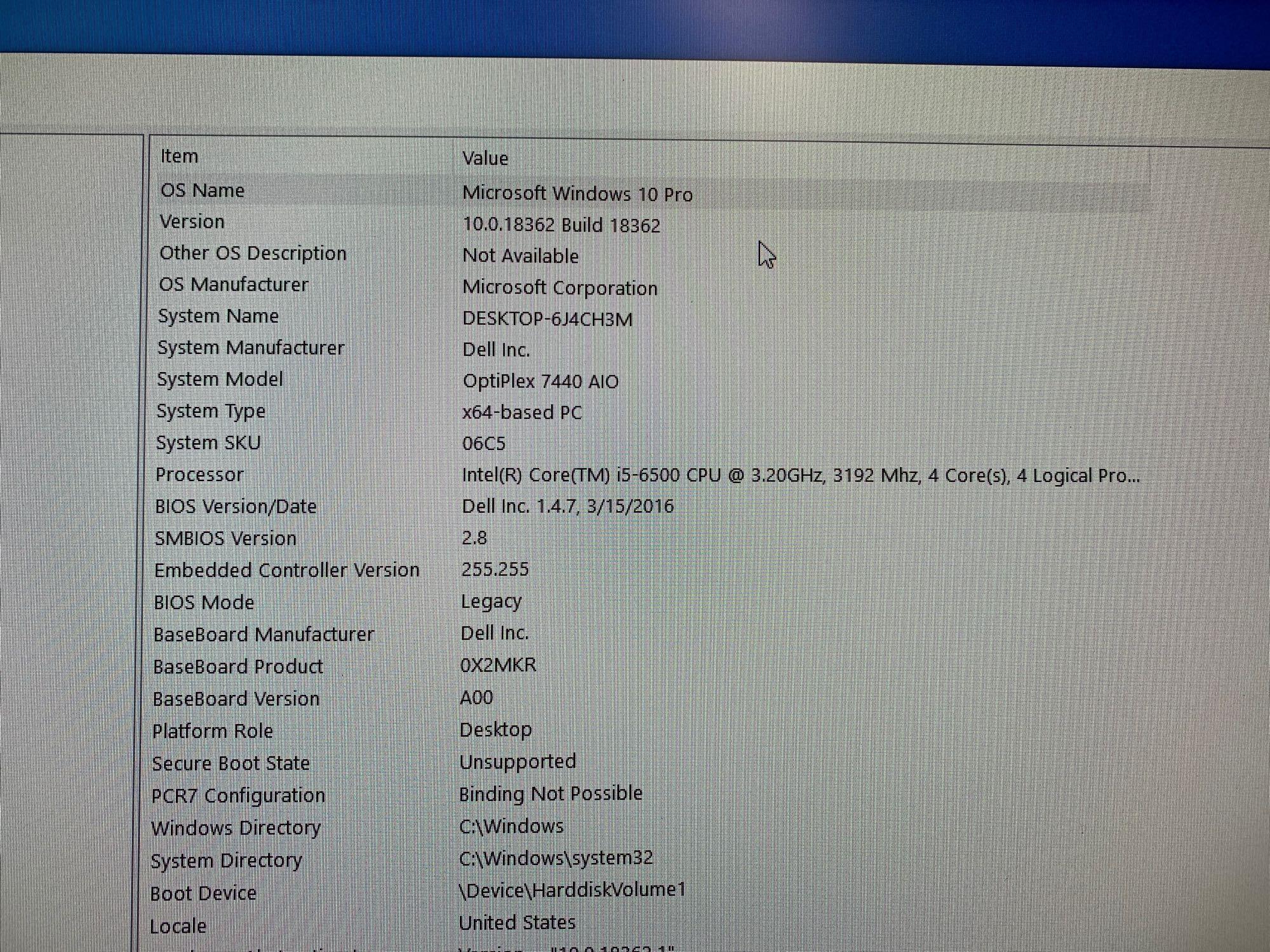Click the x64-based PC value
The width and height of the screenshot is (1270, 952).
[522, 413]
